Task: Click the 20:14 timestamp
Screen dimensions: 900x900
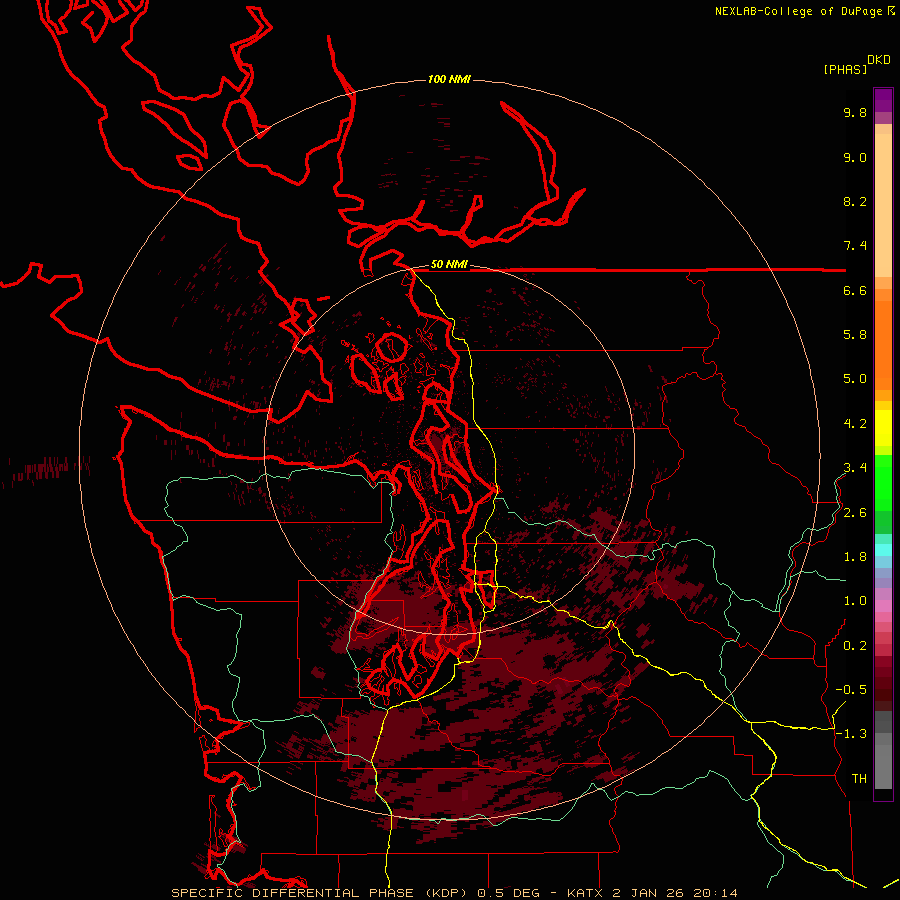Action: (716, 893)
